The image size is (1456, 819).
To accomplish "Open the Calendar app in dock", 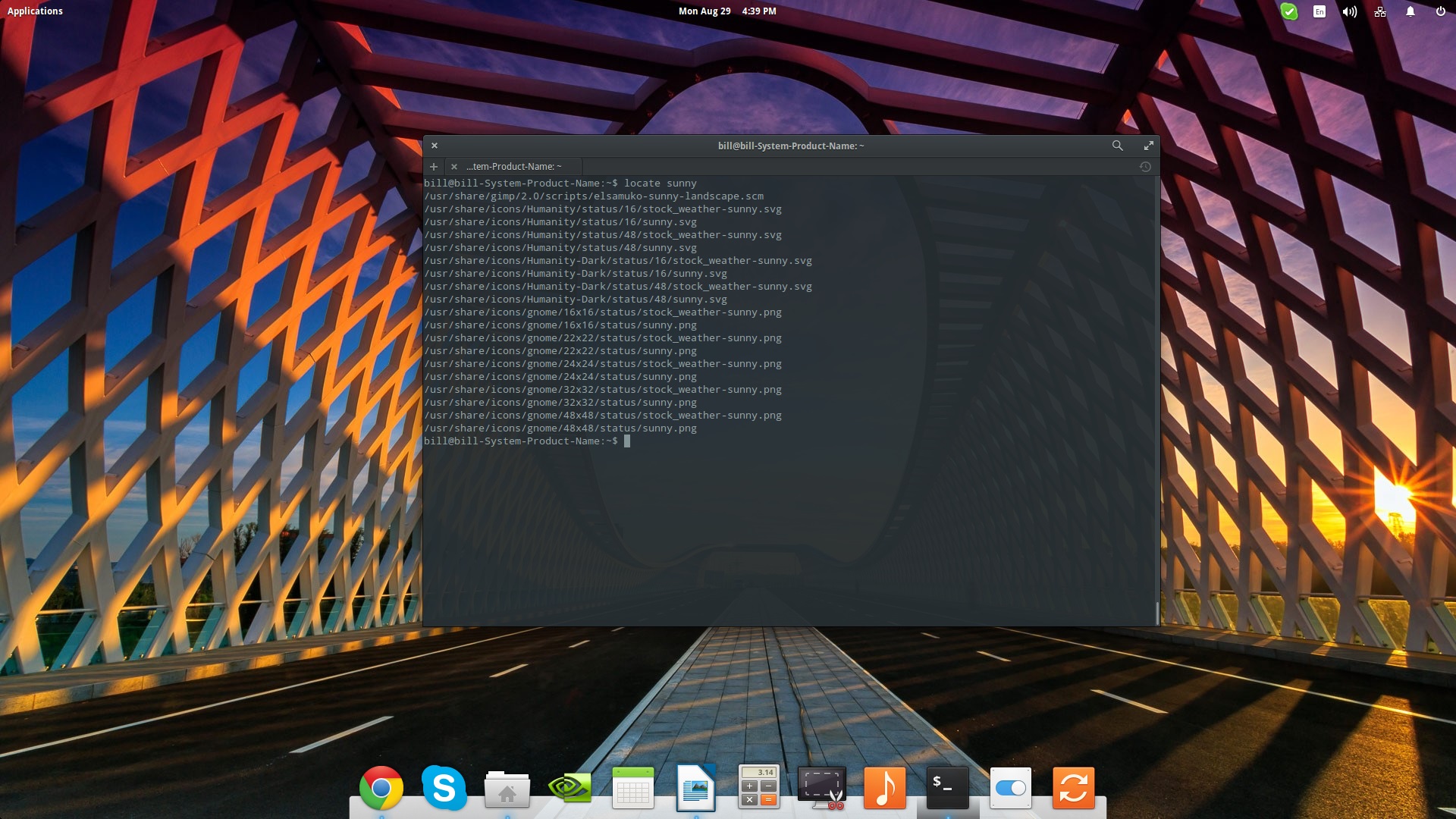I will click(x=633, y=788).
